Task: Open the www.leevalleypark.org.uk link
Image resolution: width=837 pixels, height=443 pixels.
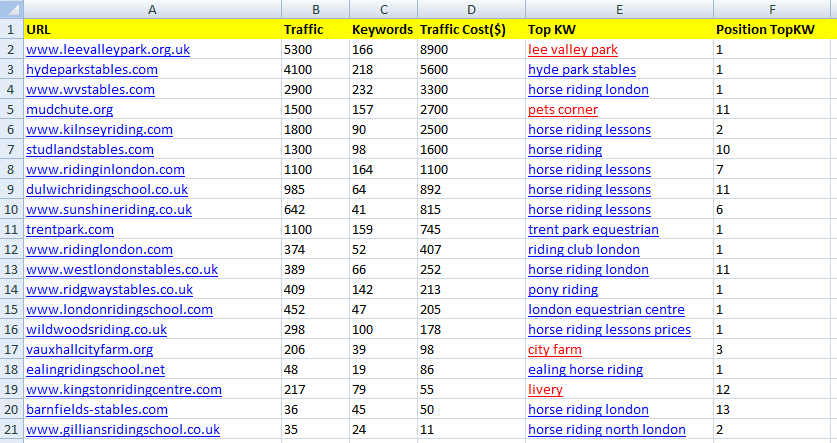Action: point(108,50)
